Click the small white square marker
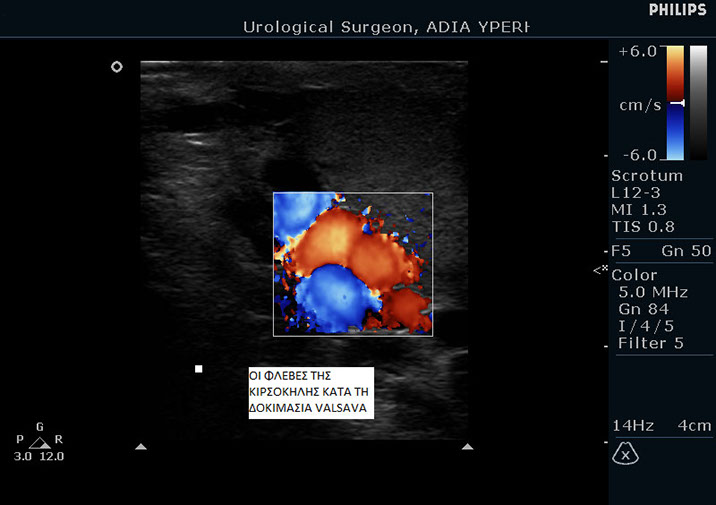Screen dimensions: 716x505 pyautogui.click(x=199, y=369)
